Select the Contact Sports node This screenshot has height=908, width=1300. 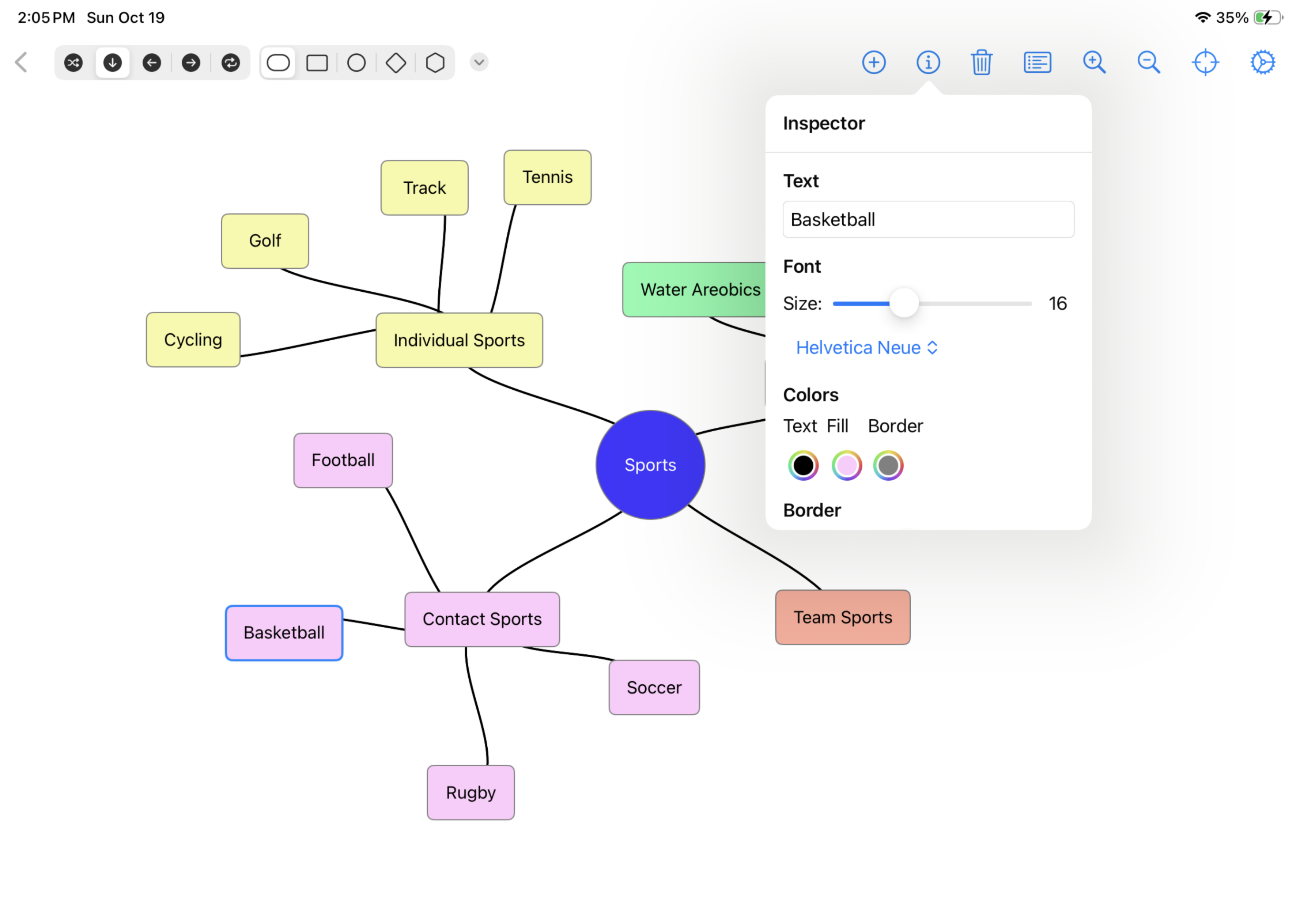(x=481, y=619)
